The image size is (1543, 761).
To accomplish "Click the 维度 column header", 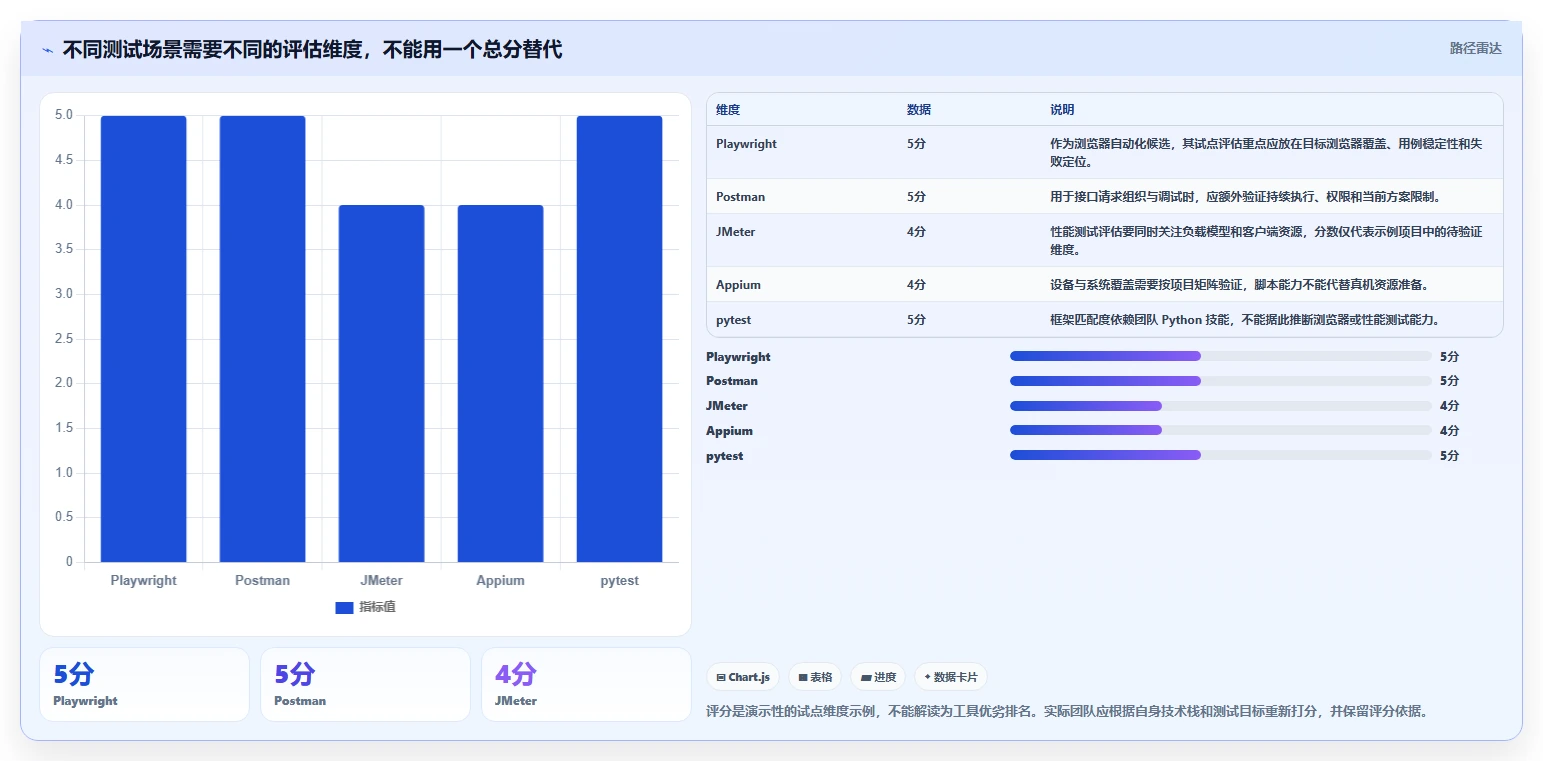I will [728, 110].
